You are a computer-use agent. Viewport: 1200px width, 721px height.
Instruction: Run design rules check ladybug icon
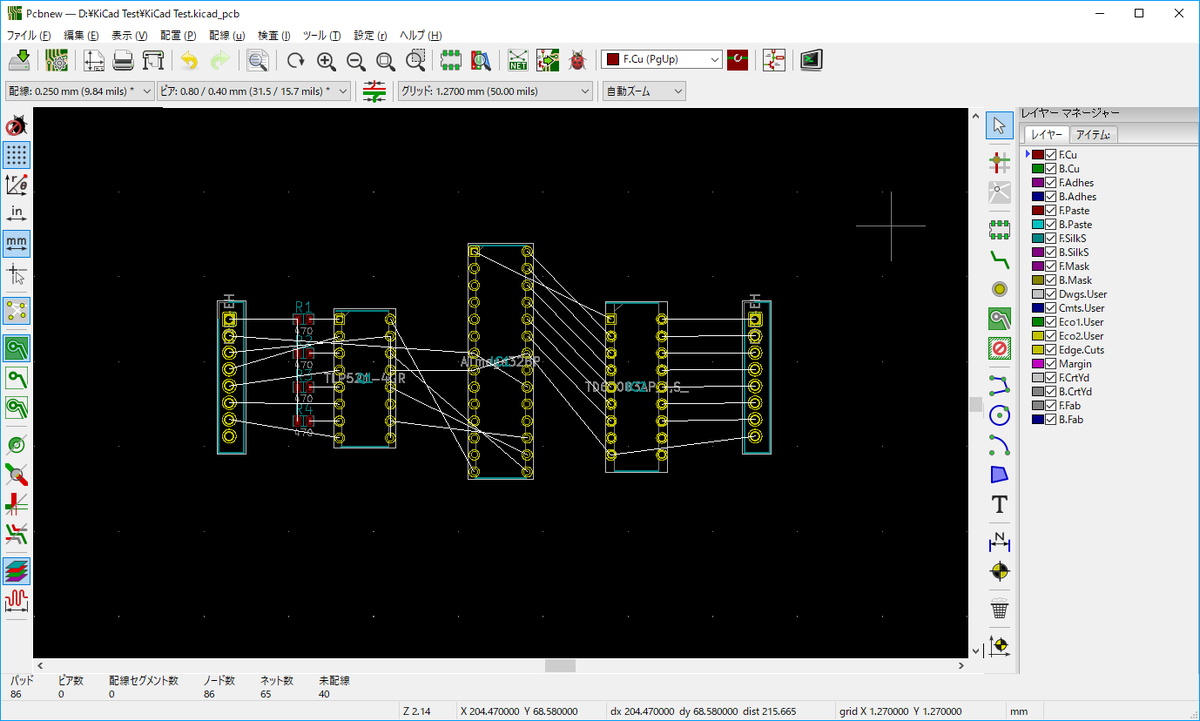(x=578, y=60)
